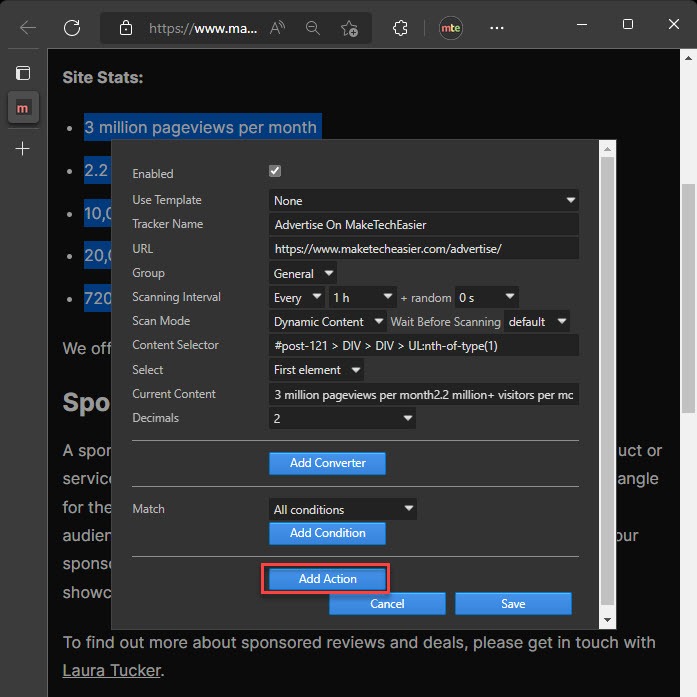Click the Add Converter button
Image resolution: width=697 pixels, height=697 pixels.
[x=327, y=463]
